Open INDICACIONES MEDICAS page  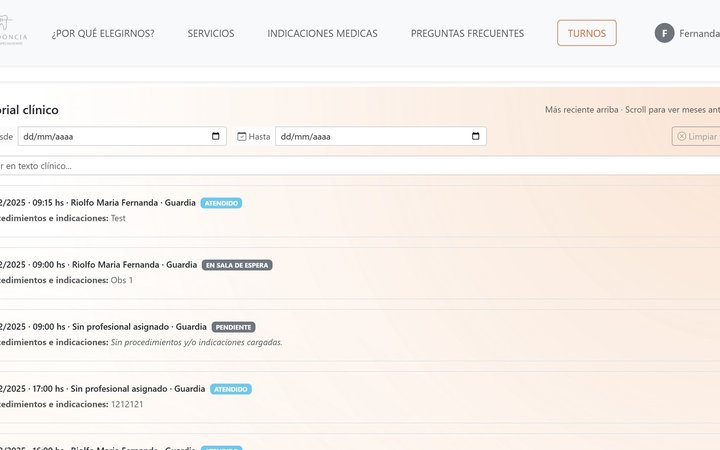click(x=322, y=34)
